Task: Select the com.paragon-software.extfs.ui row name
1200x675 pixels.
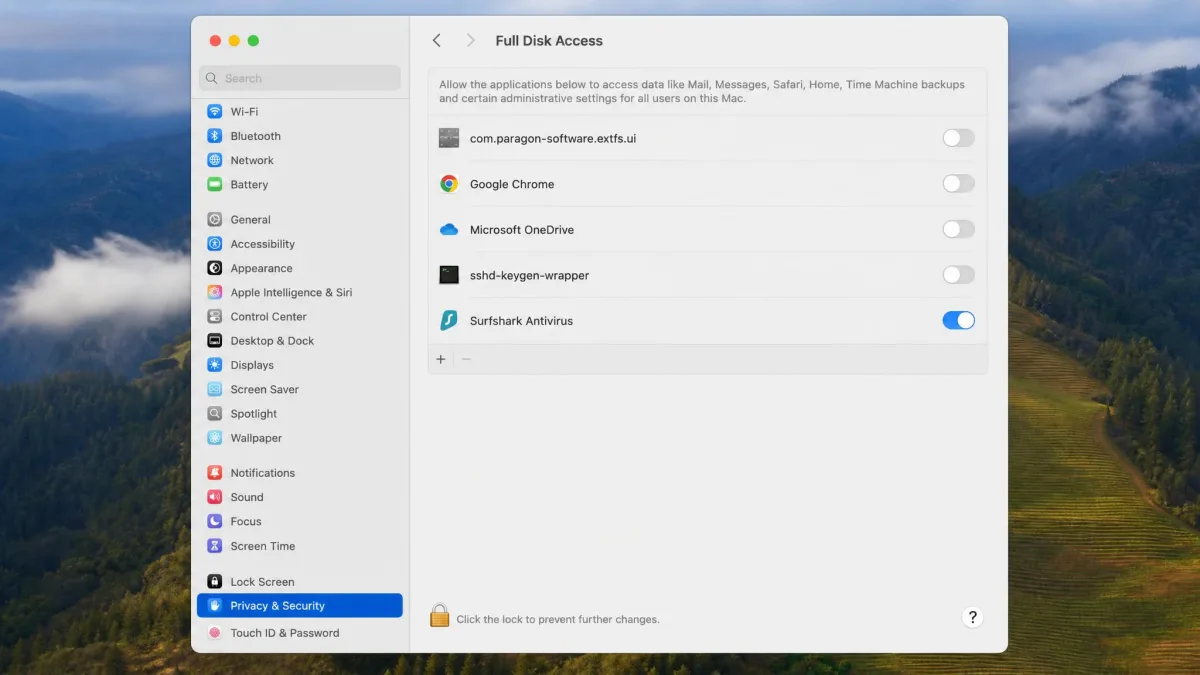Action: [x=553, y=138]
